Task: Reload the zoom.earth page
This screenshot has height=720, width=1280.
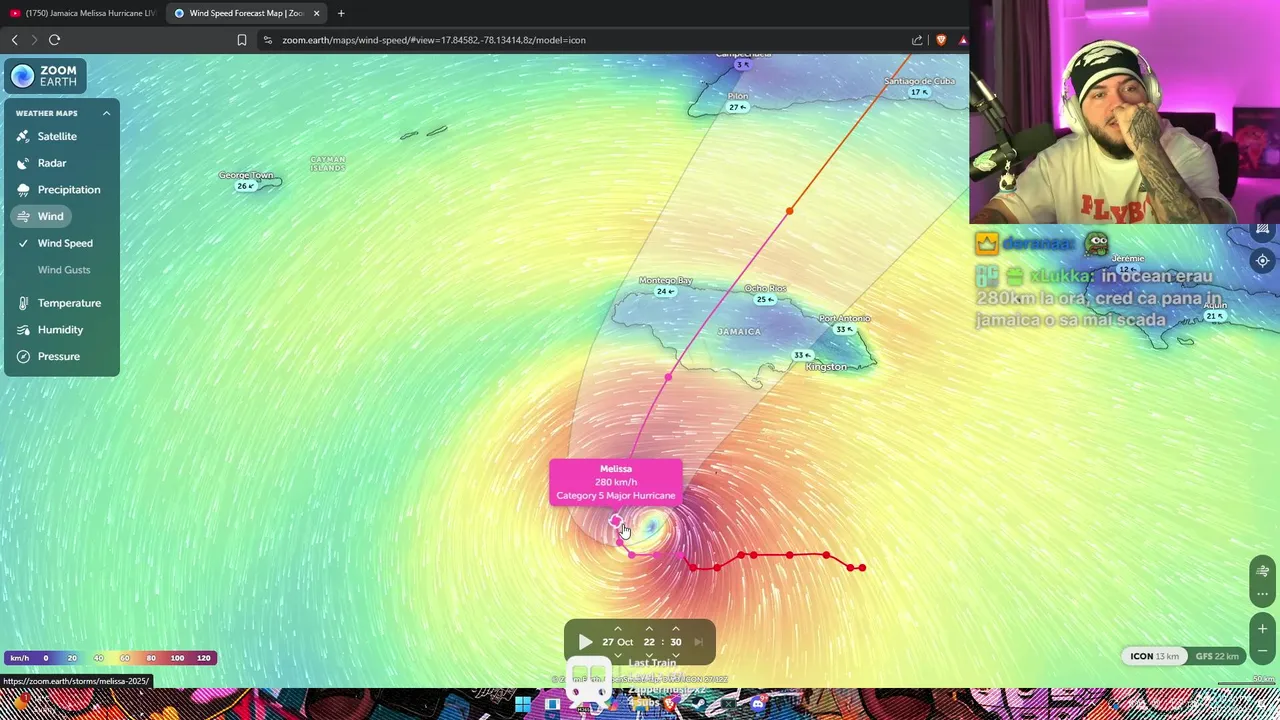Action: pos(54,40)
